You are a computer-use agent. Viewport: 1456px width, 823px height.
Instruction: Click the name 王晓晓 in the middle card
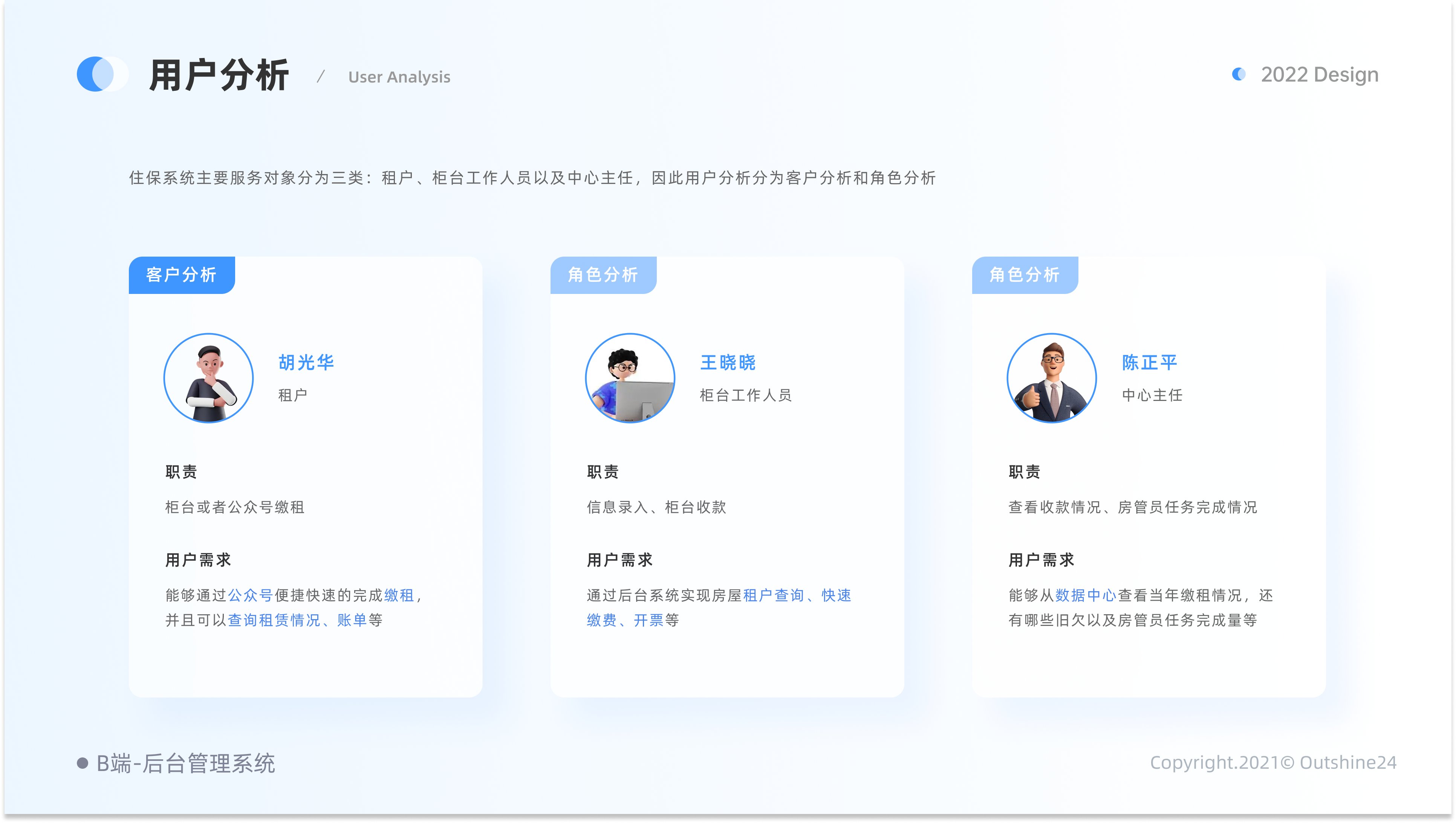728,363
